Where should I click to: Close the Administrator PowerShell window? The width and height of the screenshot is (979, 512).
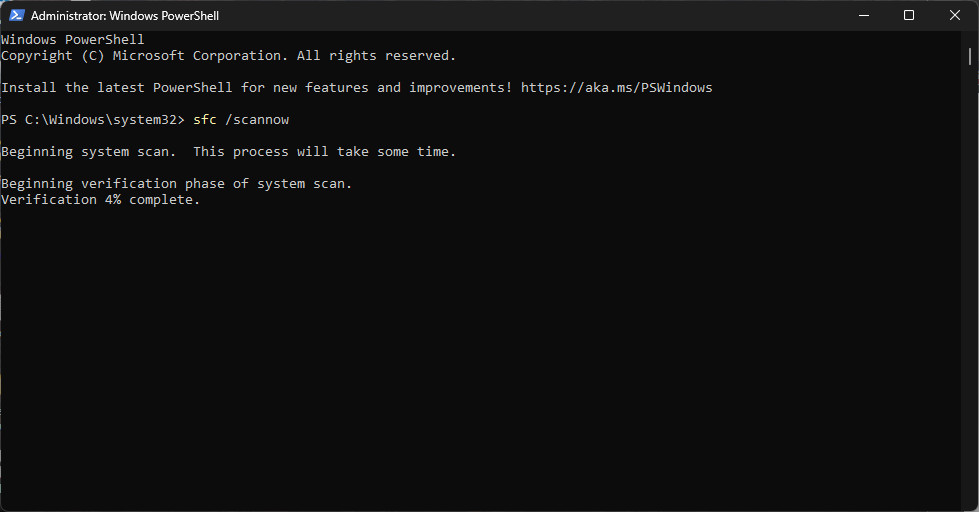click(955, 15)
